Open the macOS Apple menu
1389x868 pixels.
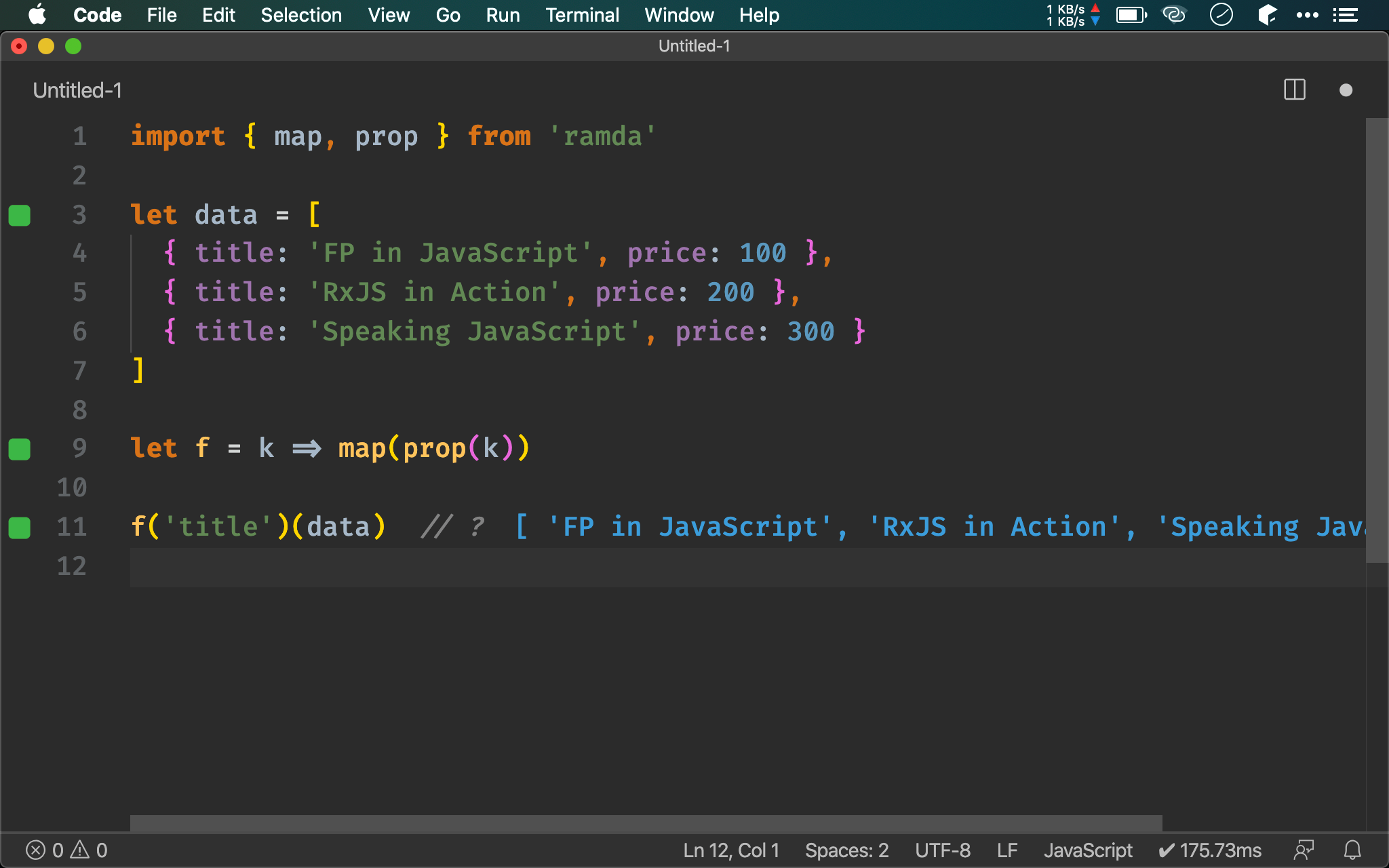[37, 15]
